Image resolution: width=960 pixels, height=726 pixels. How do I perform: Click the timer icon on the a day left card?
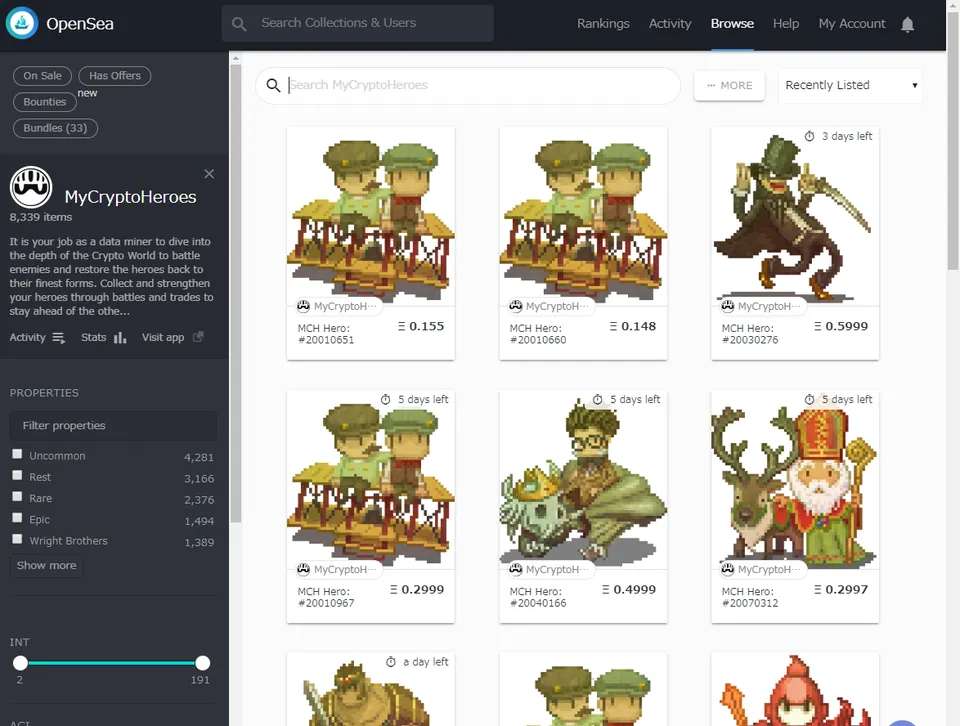(391, 662)
